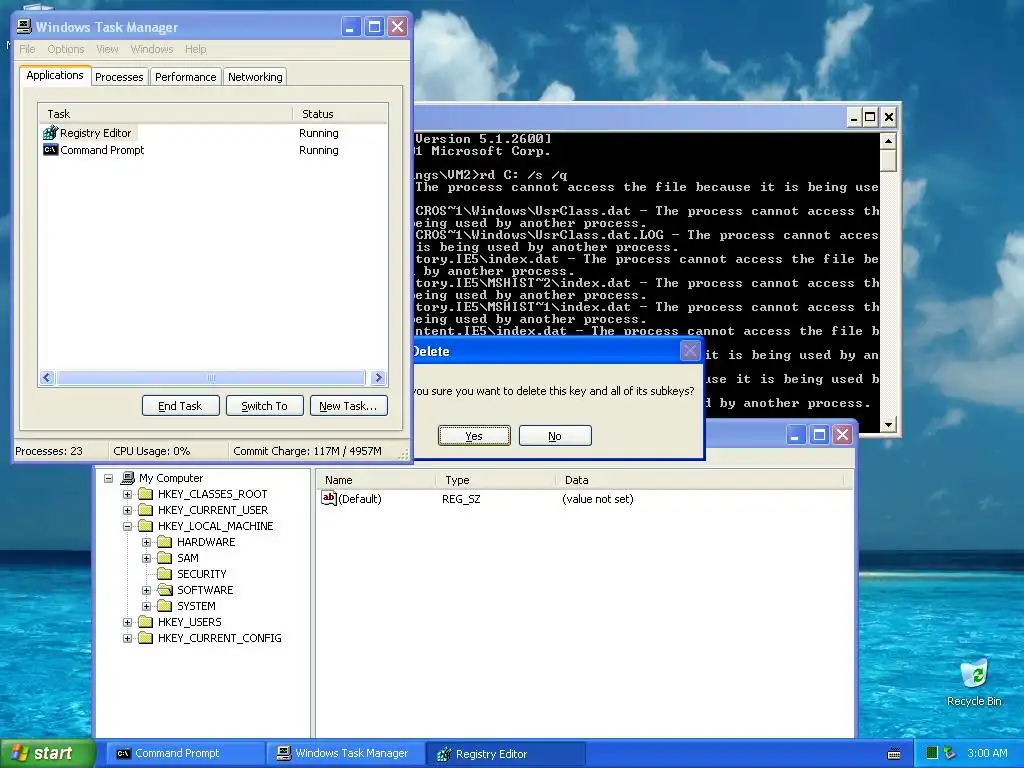This screenshot has width=1024, height=768.
Task: Cancel key deletion with No
Action: (x=555, y=436)
